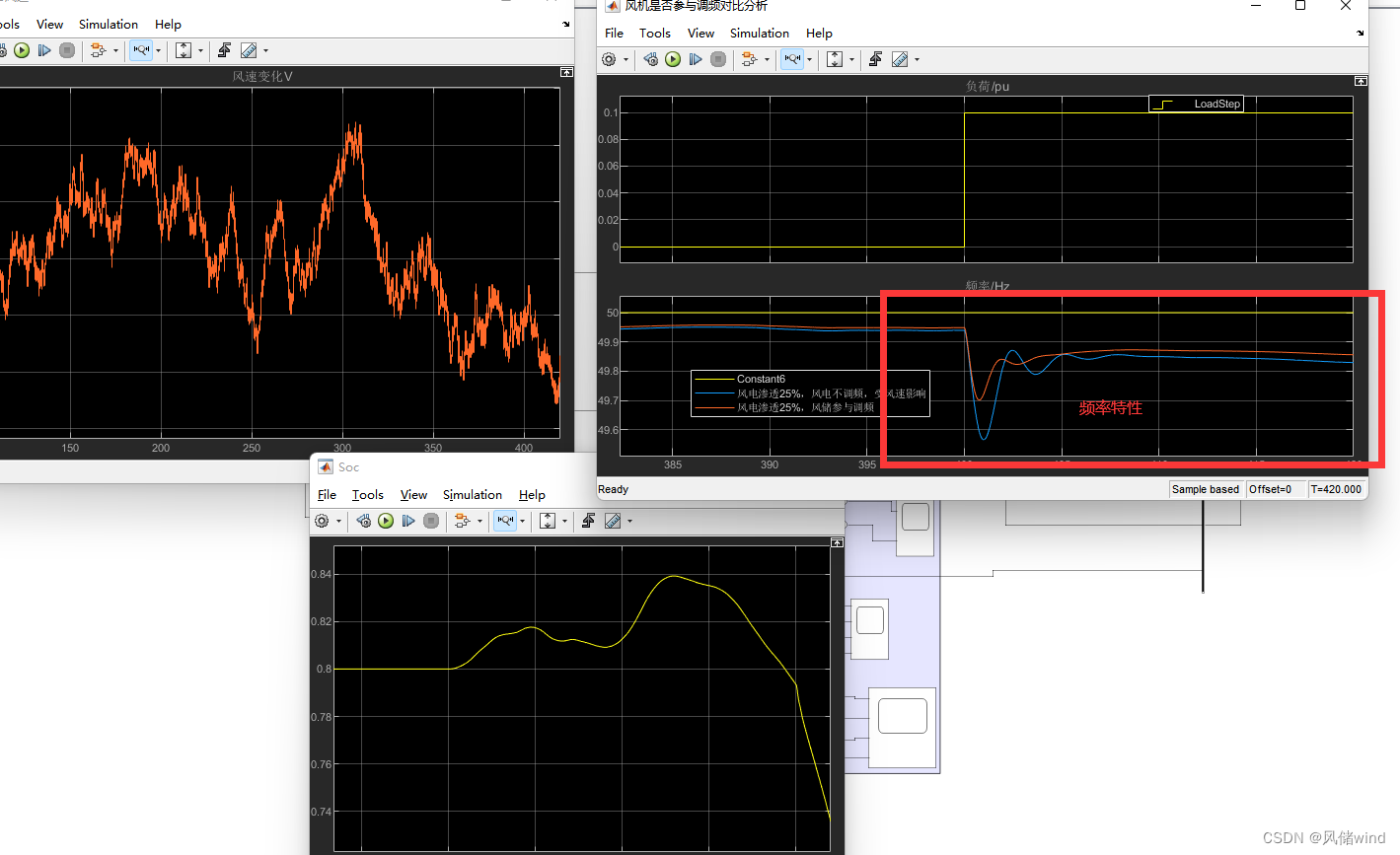The image size is (1400, 855).
Task: Click 风储参与调频 legend entry
Action: [784, 407]
